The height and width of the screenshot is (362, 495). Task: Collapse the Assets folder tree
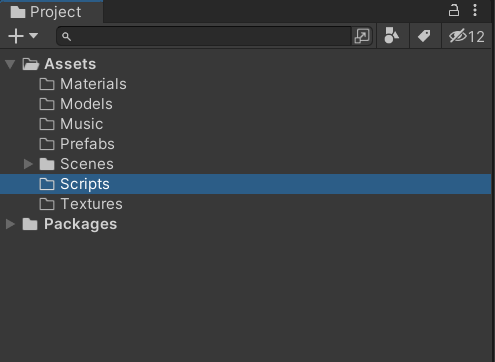[x=10, y=64]
